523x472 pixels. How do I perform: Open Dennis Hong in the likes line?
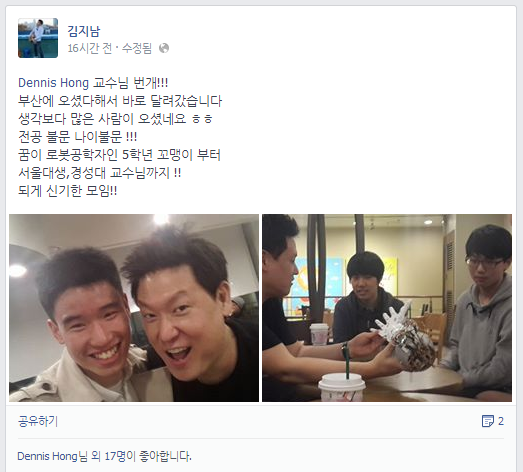pos(47,456)
